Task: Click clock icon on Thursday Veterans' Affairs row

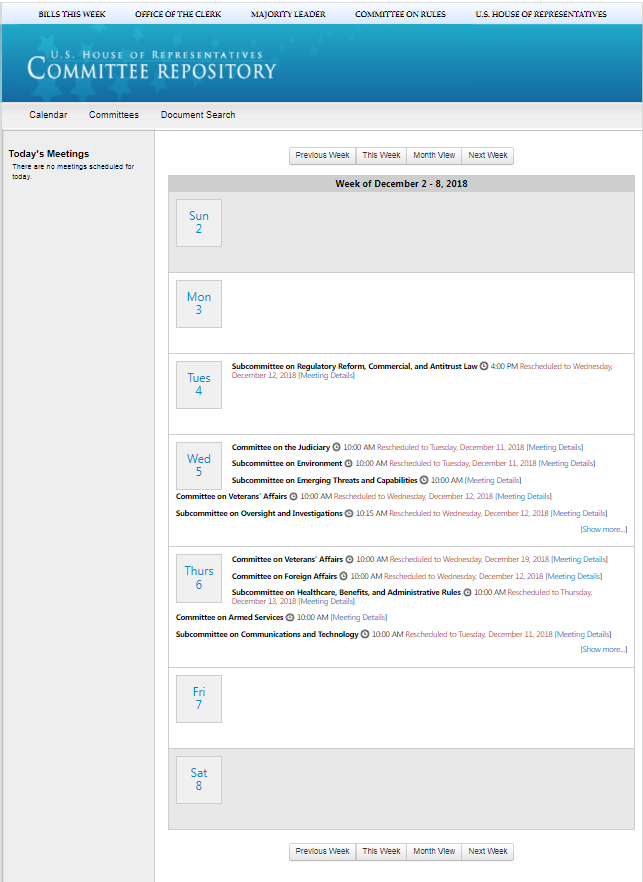Action: tap(349, 559)
